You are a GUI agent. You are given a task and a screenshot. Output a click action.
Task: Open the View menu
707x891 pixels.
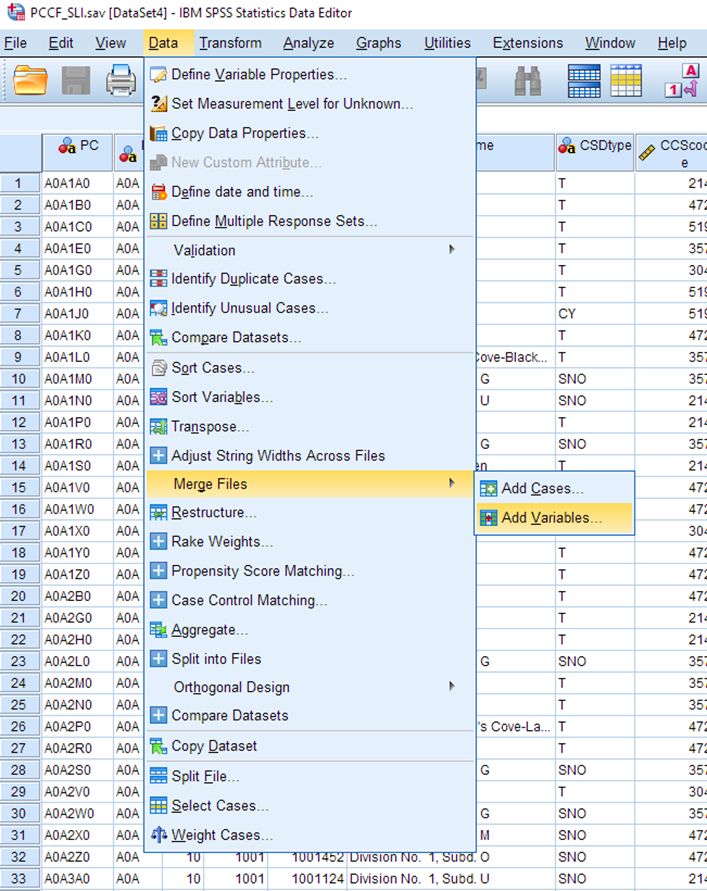coord(110,43)
